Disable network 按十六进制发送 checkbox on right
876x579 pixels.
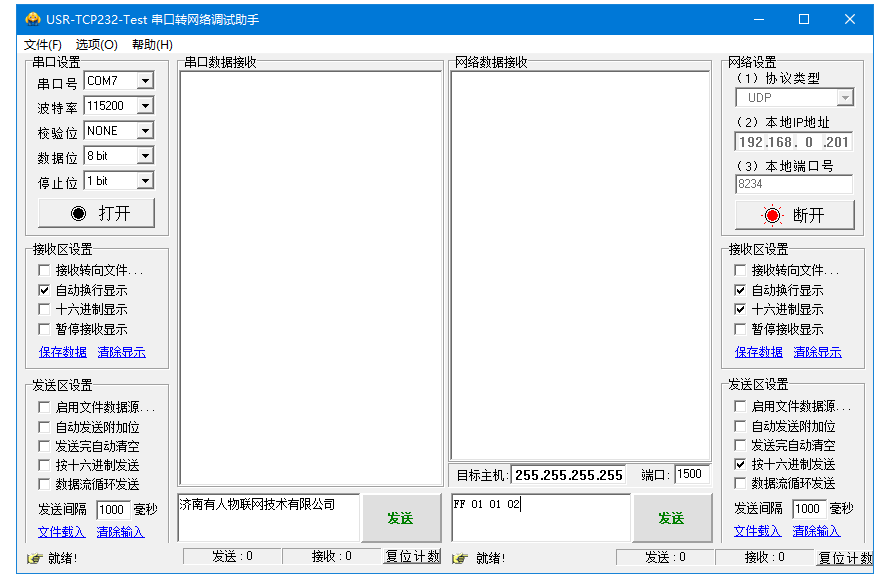point(740,465)
